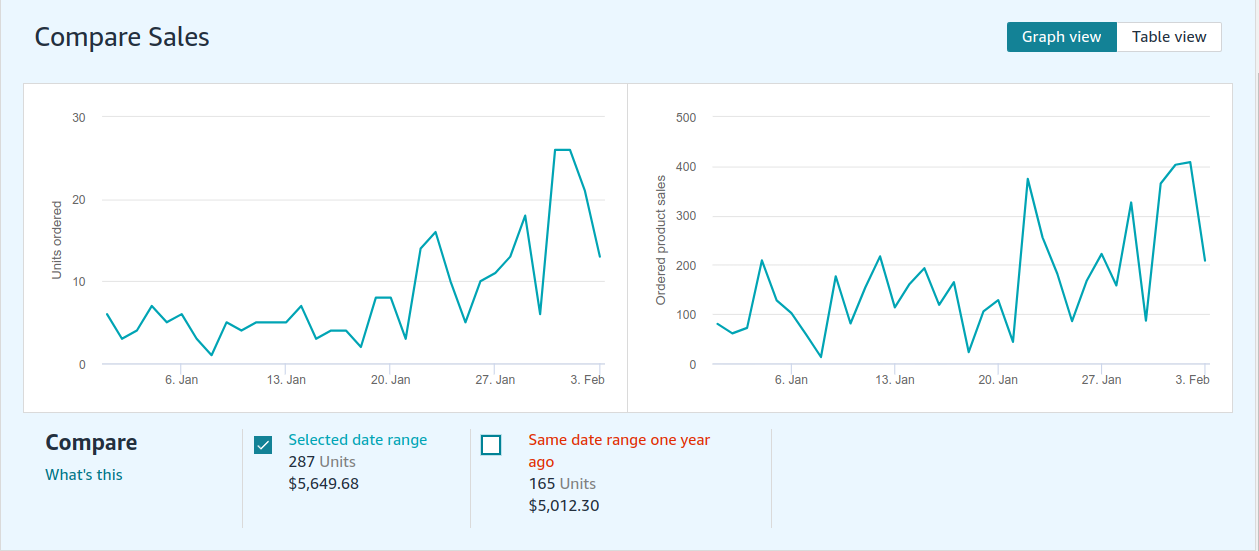Click the highest peak on Units ordered chart

click(x=562, y=150)
